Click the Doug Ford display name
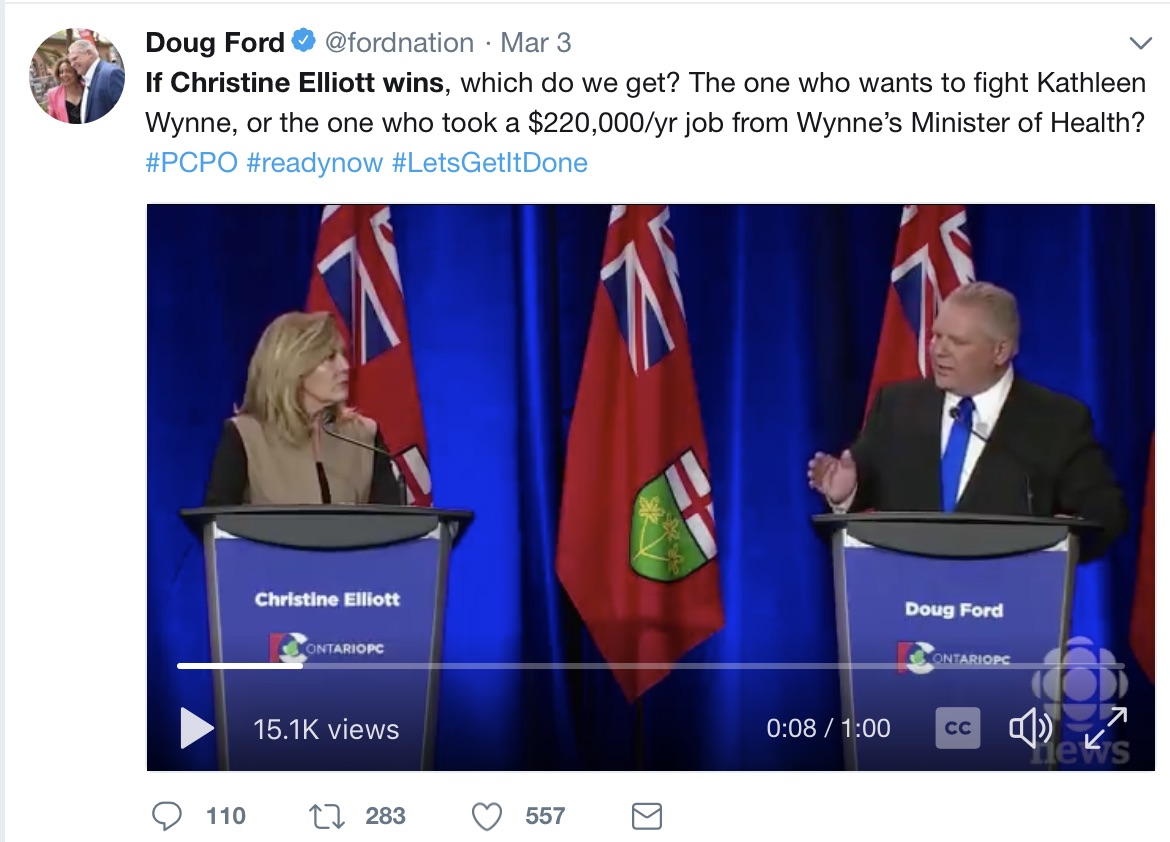Screen dimensions: 1170x842 215,43
